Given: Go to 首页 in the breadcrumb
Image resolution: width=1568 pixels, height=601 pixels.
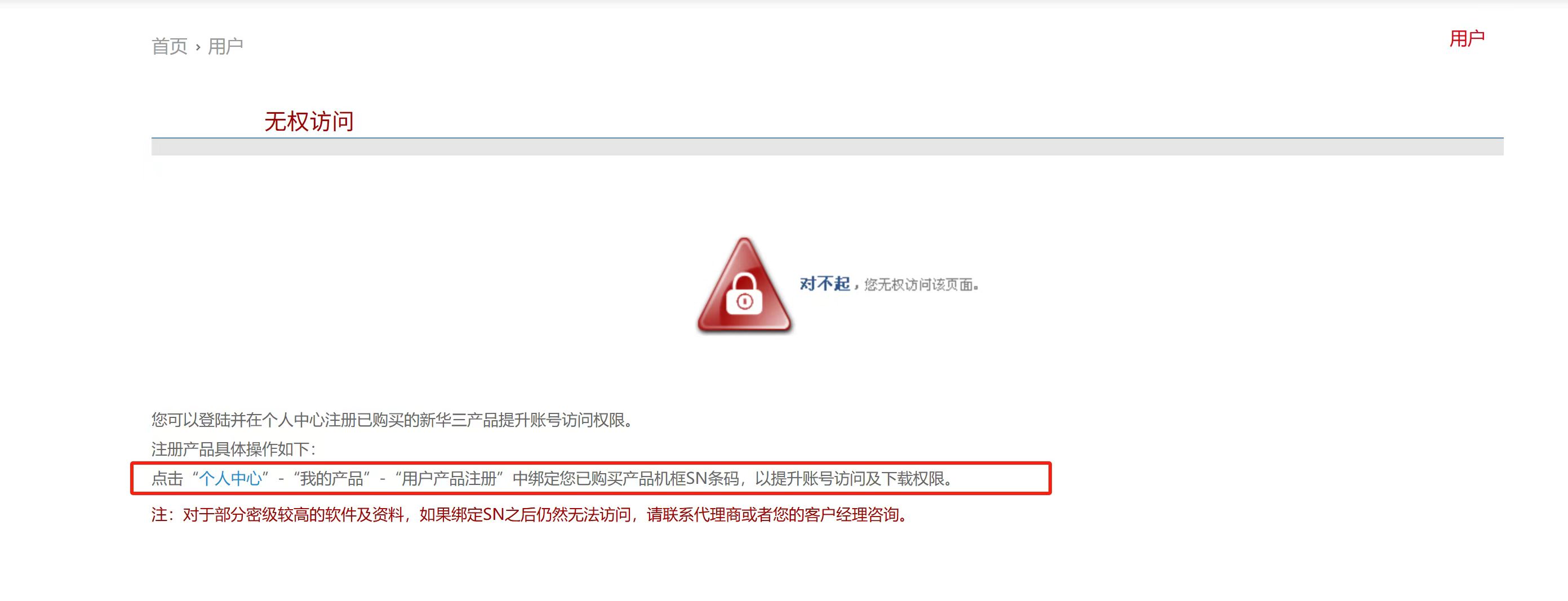Looking at the screenshot, I should 169,46.
